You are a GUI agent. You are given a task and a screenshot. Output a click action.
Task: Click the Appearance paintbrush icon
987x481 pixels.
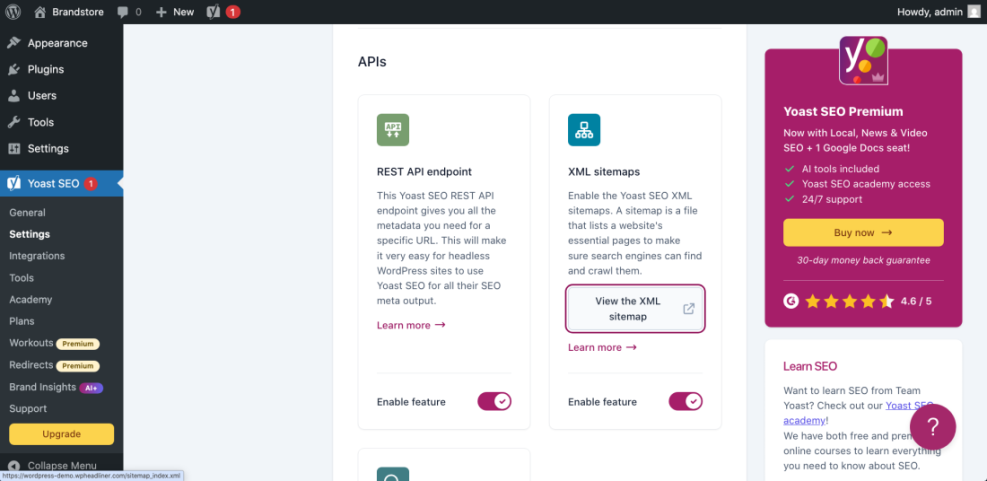pos(14,43)
